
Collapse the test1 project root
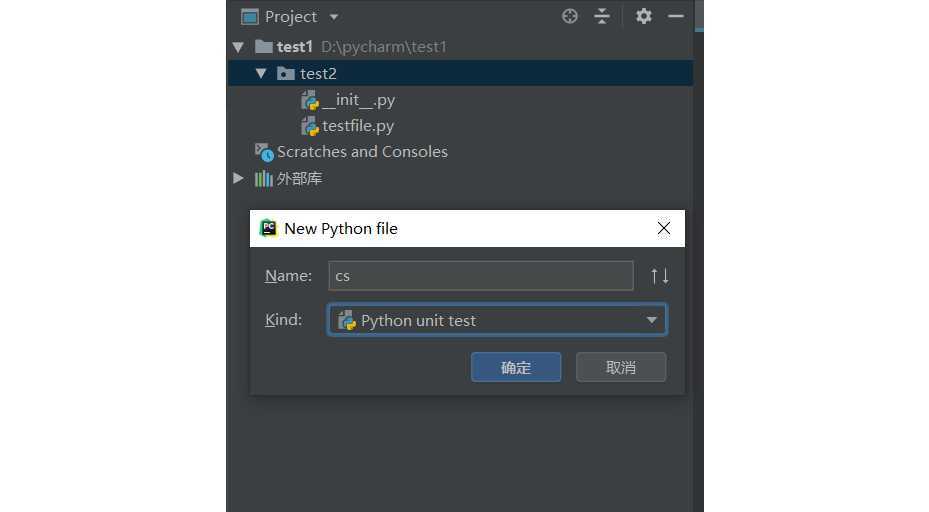[238, 47]
